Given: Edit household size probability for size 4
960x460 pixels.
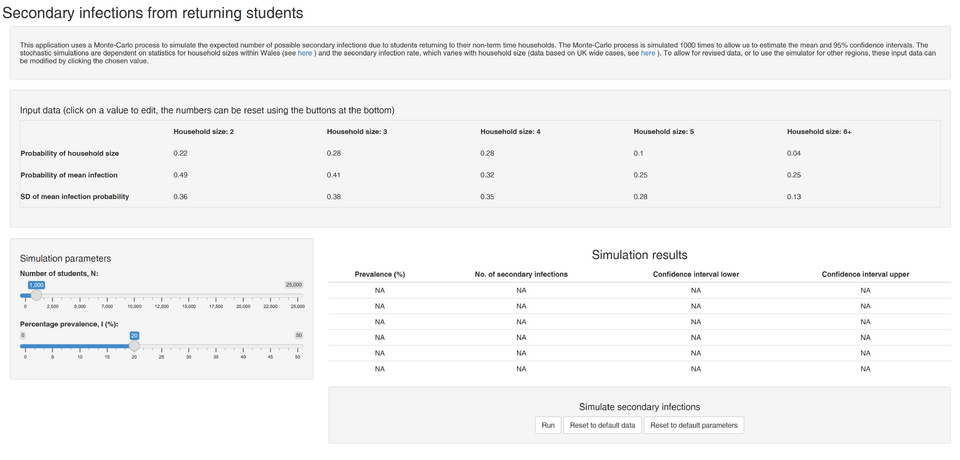Looking at the screenshot, I should tap(487, 153).
